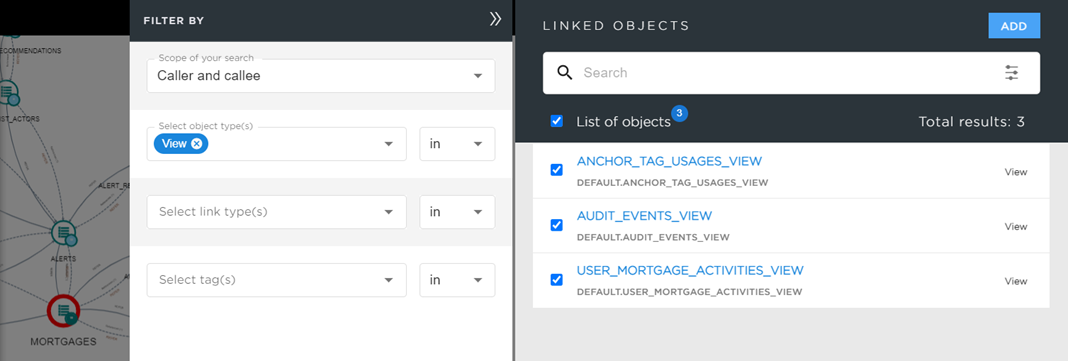The height and width of the screenshot is (361, 1068).
Task: Click the magnifier icon in search bar
Action: [x=565, y=73]
